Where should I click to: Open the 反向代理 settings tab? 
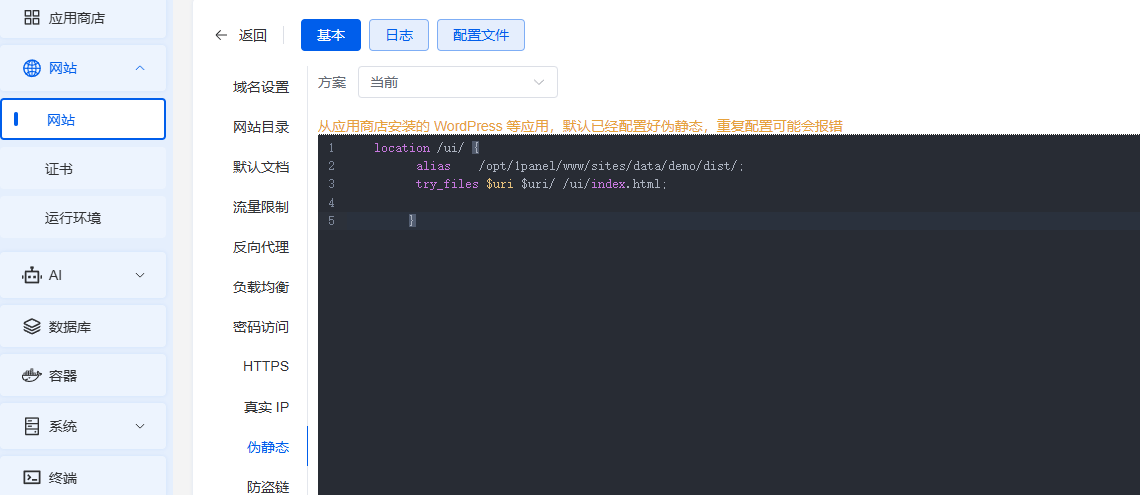[261, 247]
